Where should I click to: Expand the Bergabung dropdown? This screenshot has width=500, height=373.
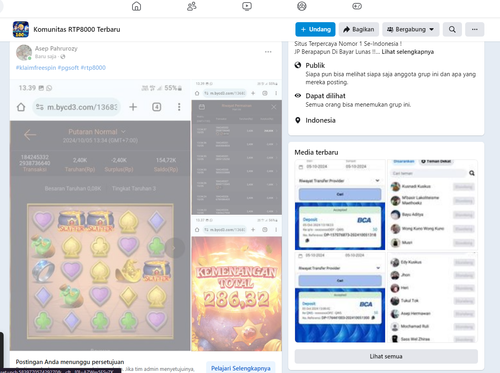pyautogui.click(x=411, y=29)
